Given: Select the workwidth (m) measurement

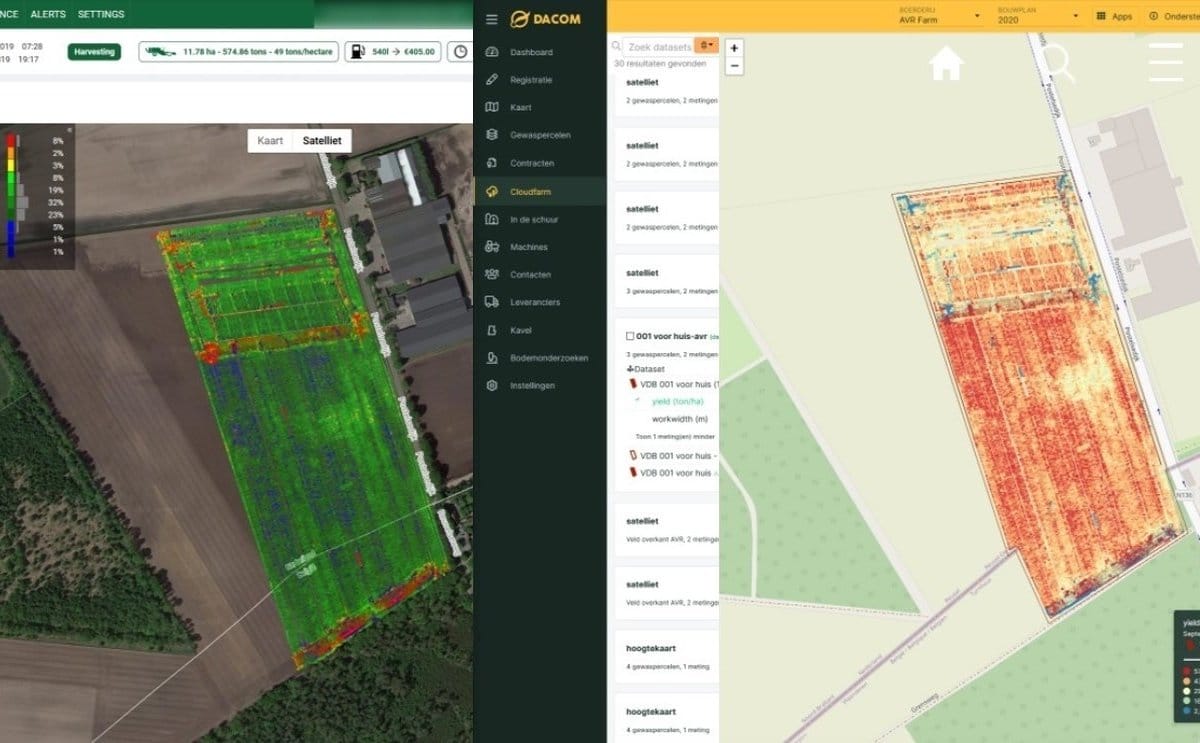Looking at the screenshot, I should [x=680, y=419].
